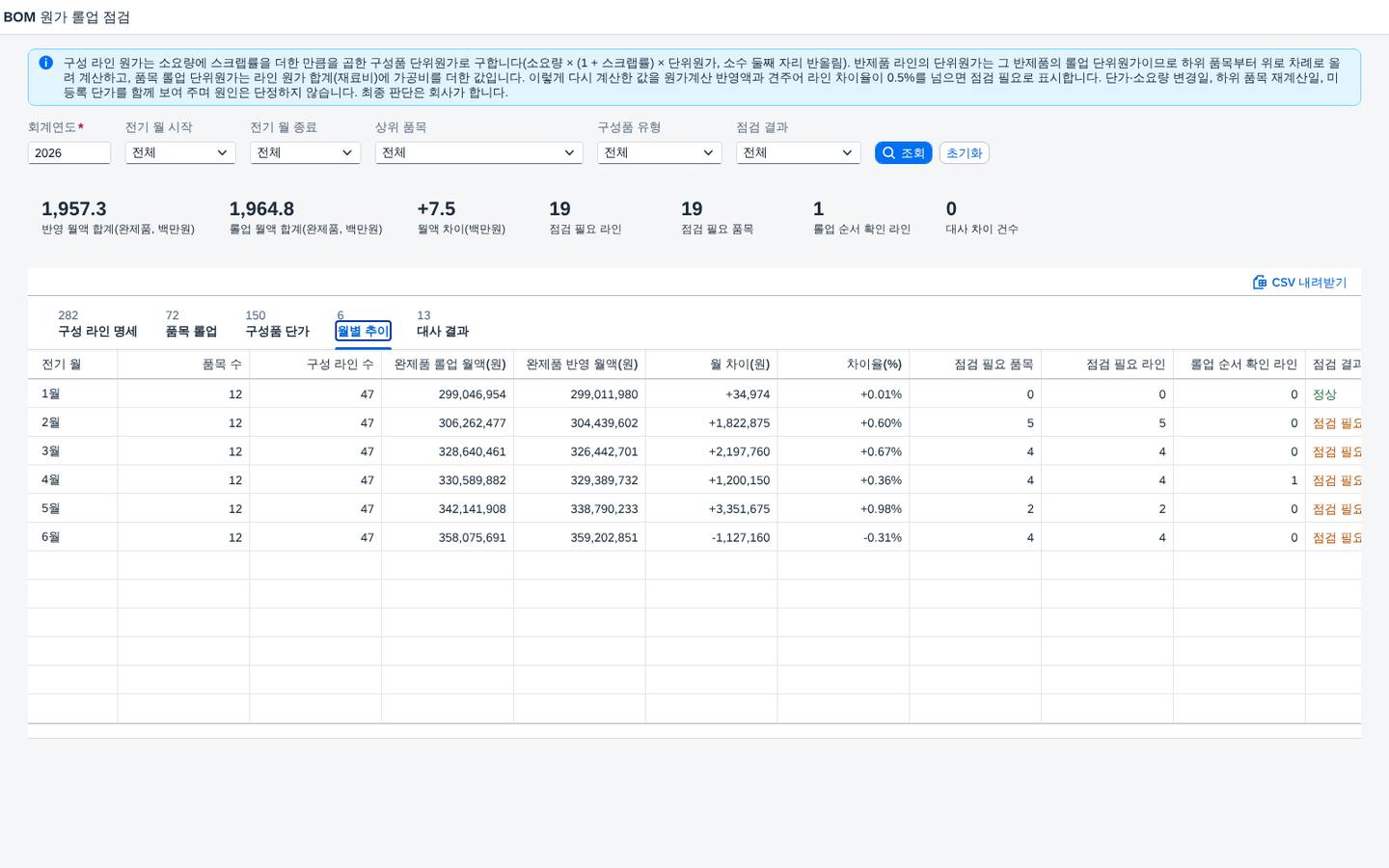Screen dimensions: 1389x868
Task: Click the 330,589,882 value in the 4월 row
Action: (x=472, y=480)
